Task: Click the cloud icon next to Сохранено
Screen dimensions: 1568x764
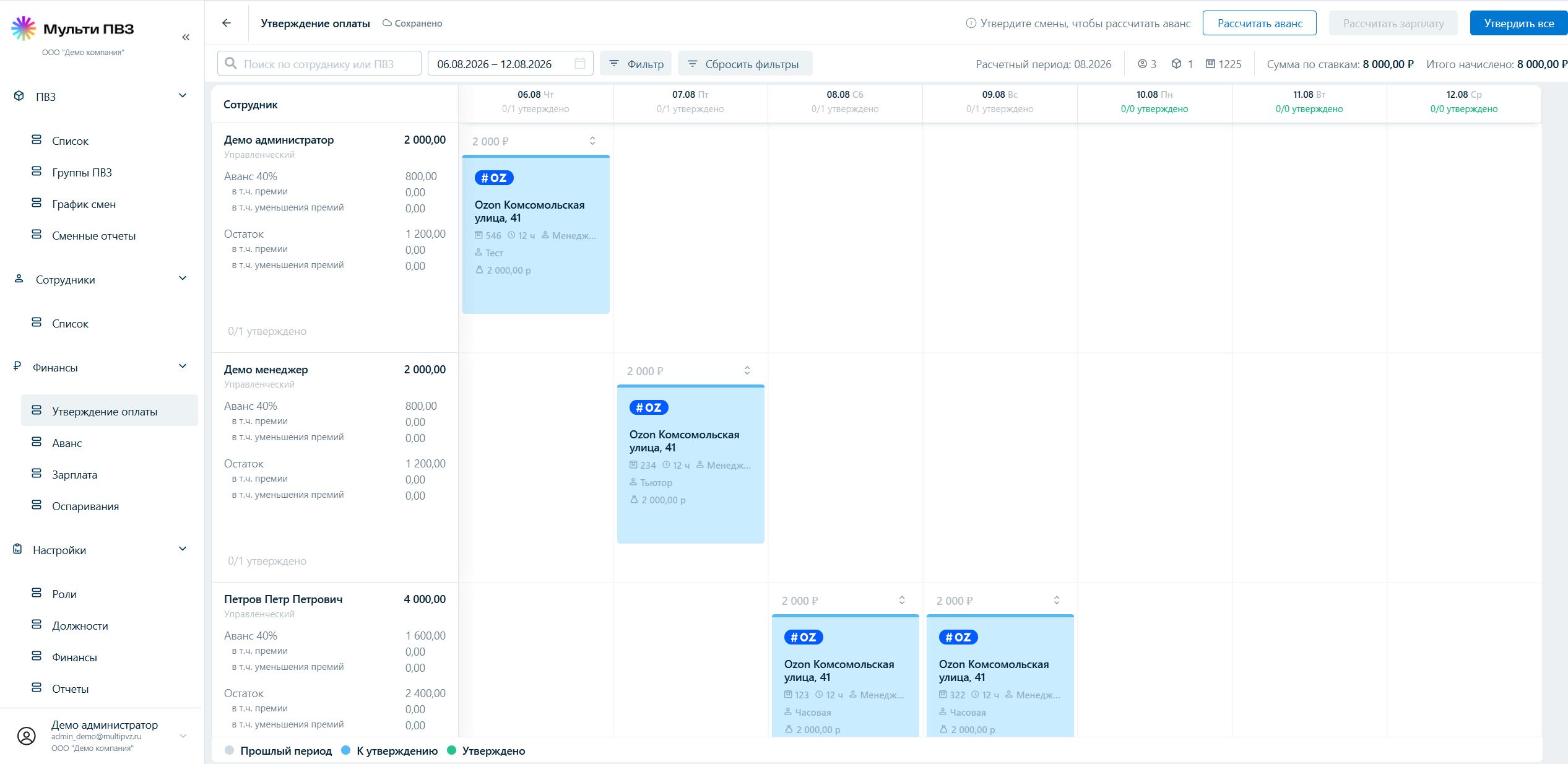Action: 387,23
